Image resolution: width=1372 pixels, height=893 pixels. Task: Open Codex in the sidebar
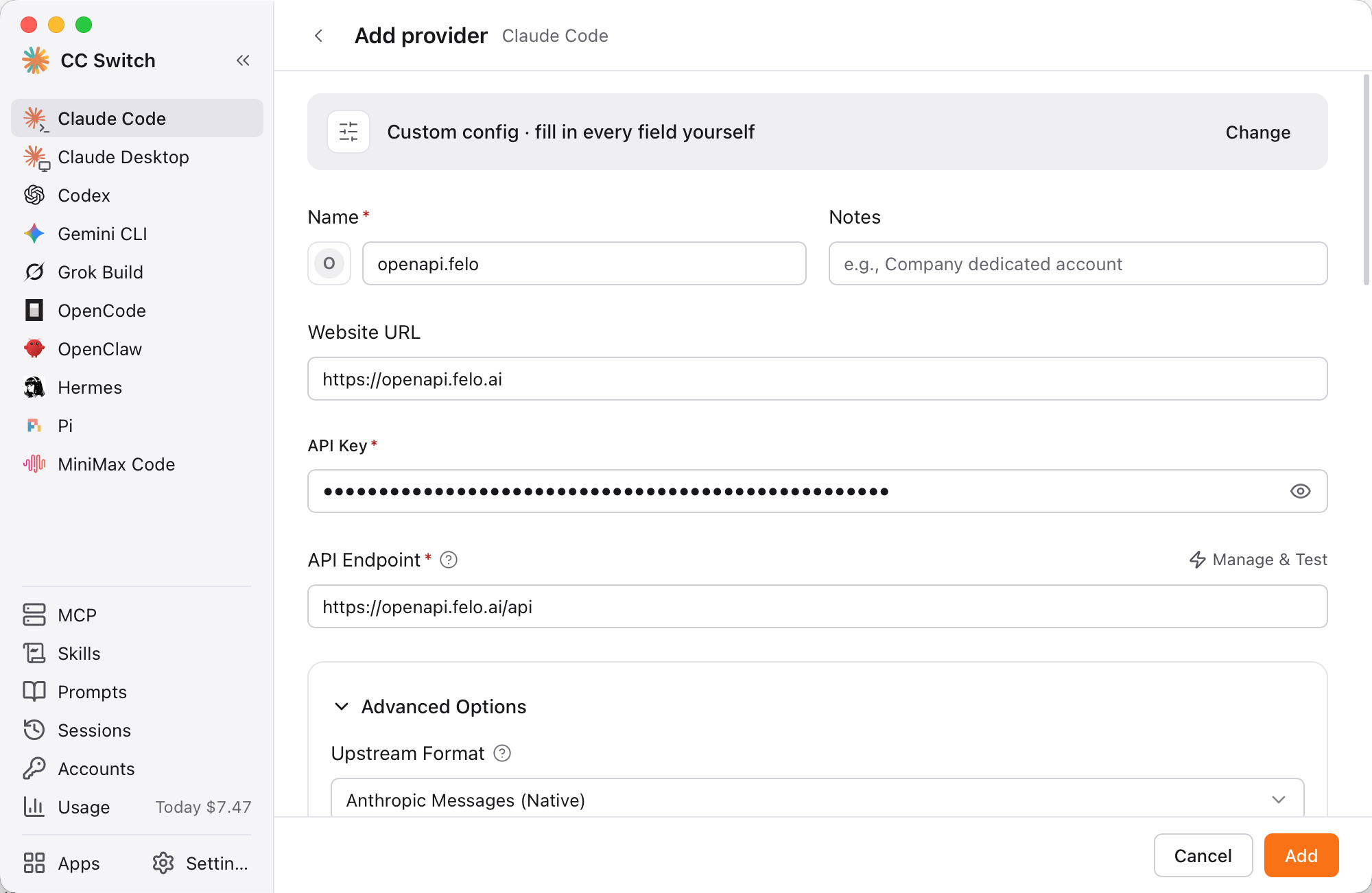(x=137, y=195)
